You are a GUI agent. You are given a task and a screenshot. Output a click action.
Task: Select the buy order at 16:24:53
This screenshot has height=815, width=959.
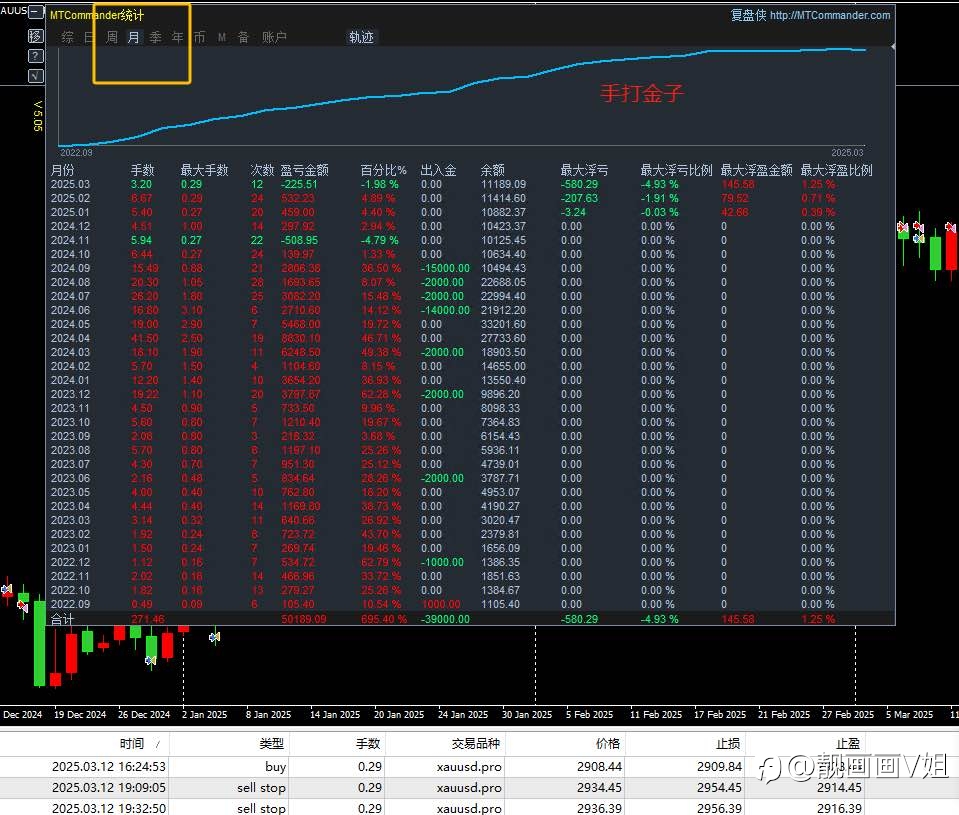click(480, 767)
